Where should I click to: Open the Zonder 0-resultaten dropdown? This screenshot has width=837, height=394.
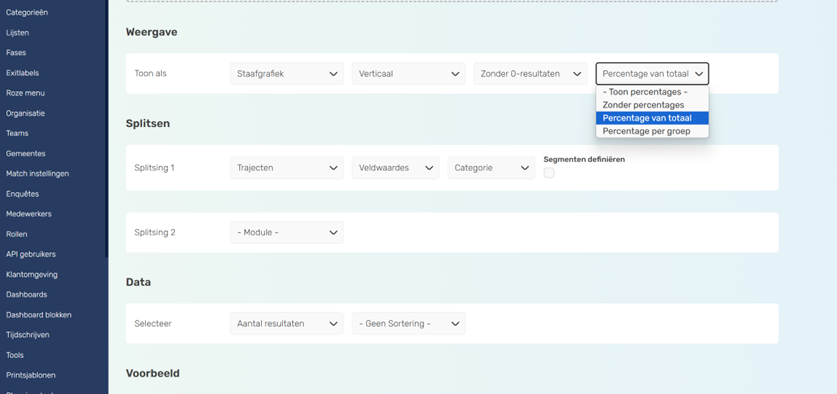point(530,74)
